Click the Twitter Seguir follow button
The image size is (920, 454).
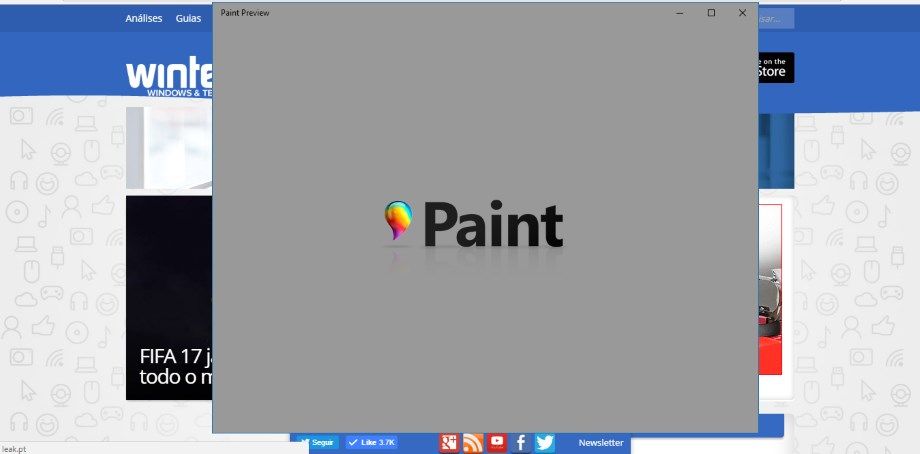click(318, 442)
